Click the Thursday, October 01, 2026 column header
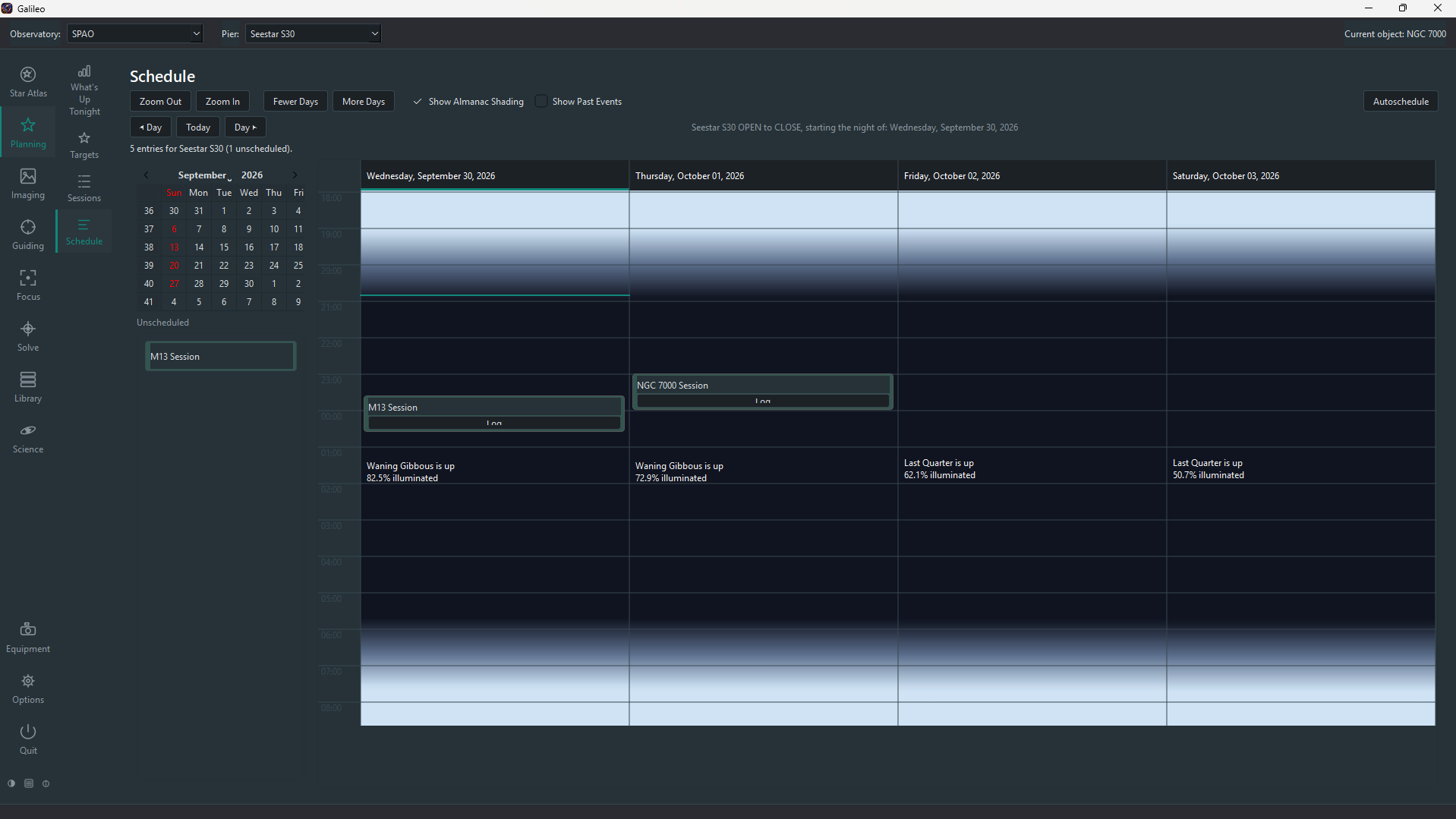The height and width of the screenshot is (819, 1456). pyautogui.click(x=763, y=176)
